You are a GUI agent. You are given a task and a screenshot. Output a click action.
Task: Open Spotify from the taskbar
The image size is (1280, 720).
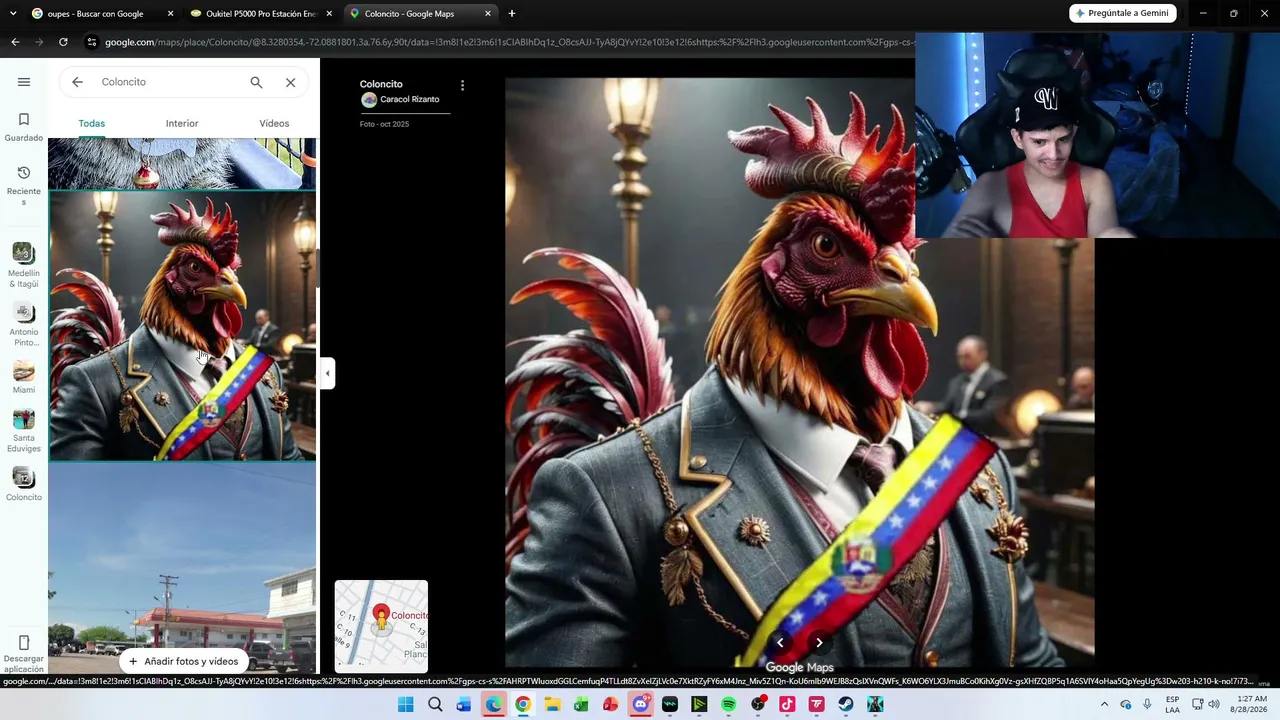pyautogui.click(x=728, y=704)
